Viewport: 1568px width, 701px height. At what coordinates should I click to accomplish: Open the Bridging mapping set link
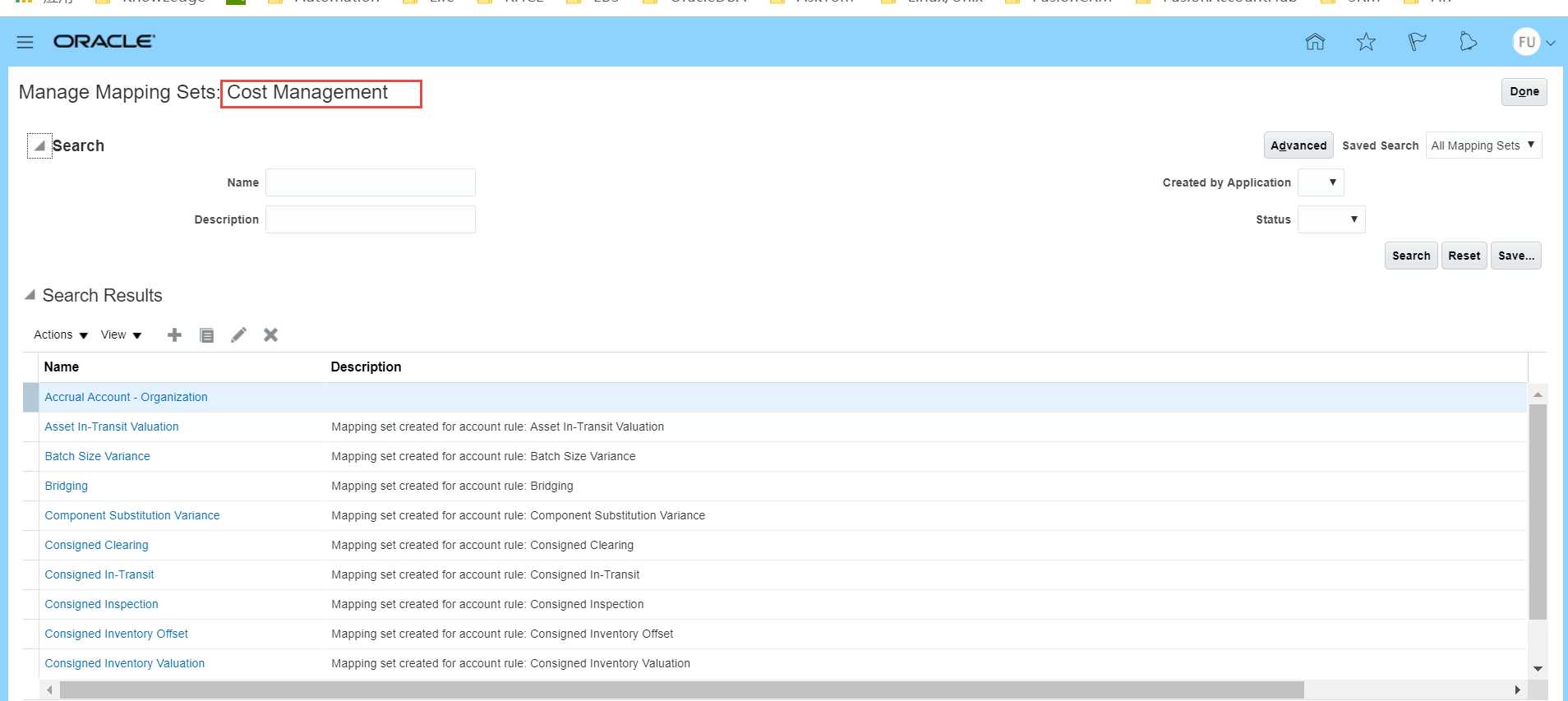pos(66,486)
